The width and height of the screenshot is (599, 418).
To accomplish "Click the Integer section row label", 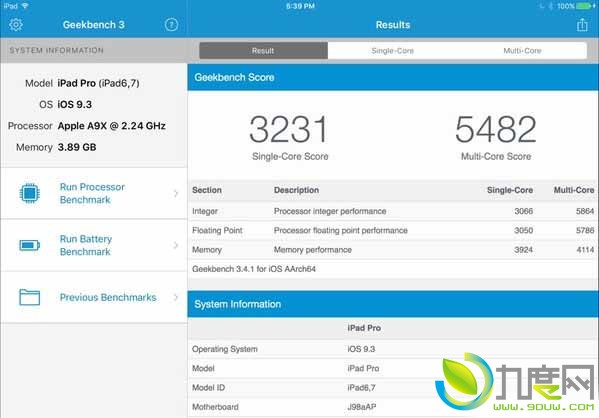I will tap(205, 211).
